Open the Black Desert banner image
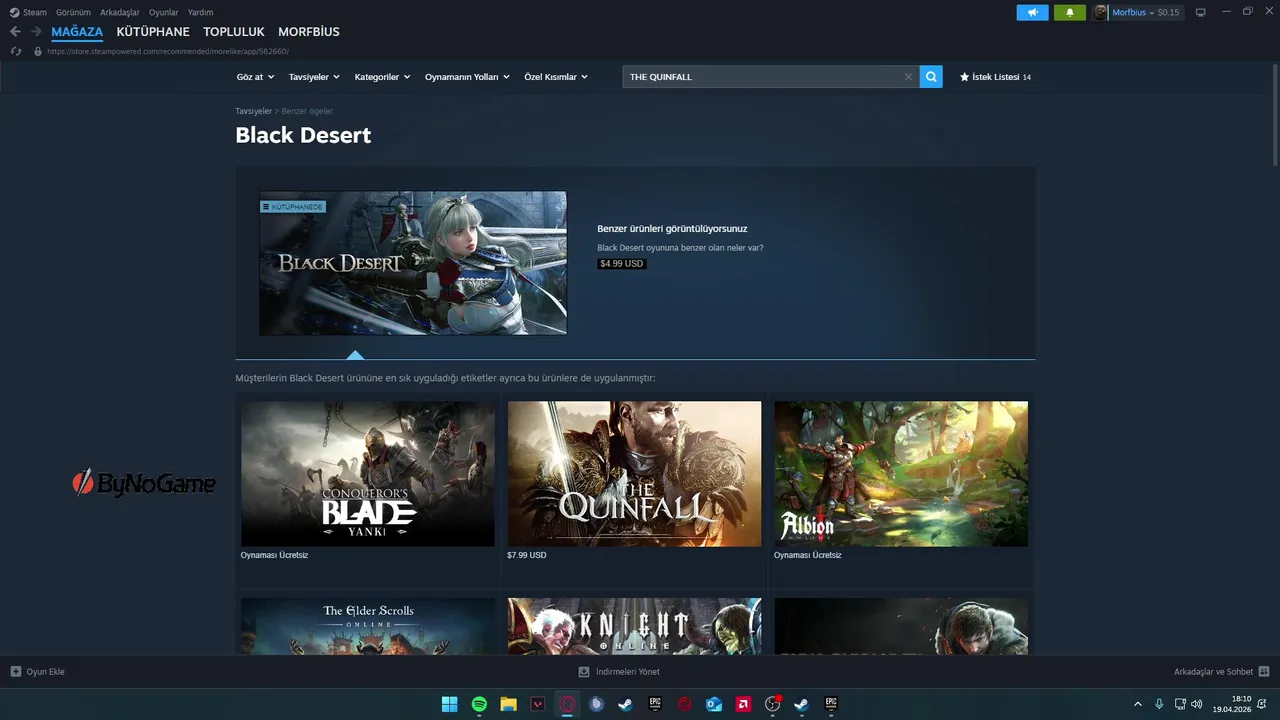The image size is (1280, 720). pyautogui.click(x=413, y=263)
